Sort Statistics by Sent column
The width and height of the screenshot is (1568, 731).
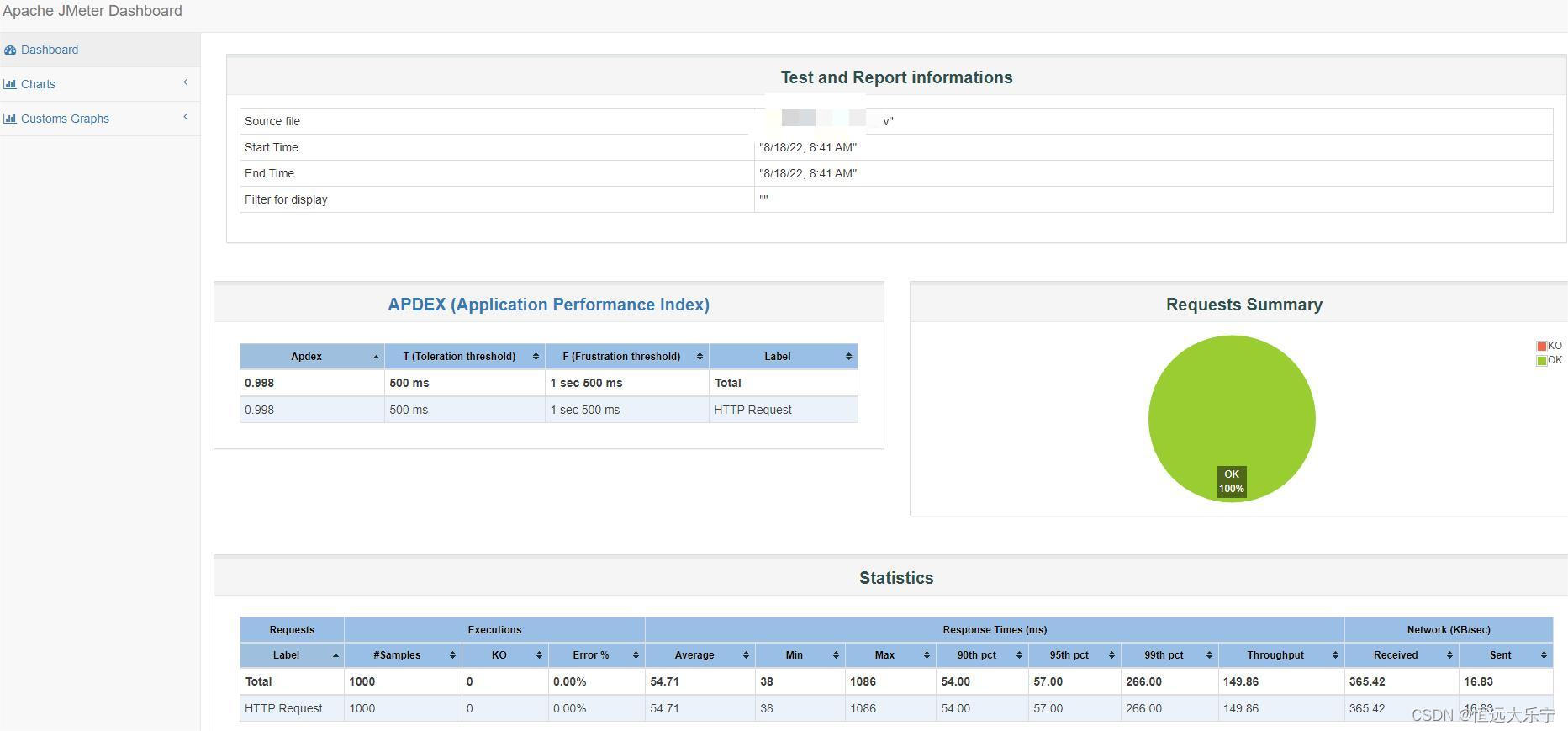point(1506,655)
